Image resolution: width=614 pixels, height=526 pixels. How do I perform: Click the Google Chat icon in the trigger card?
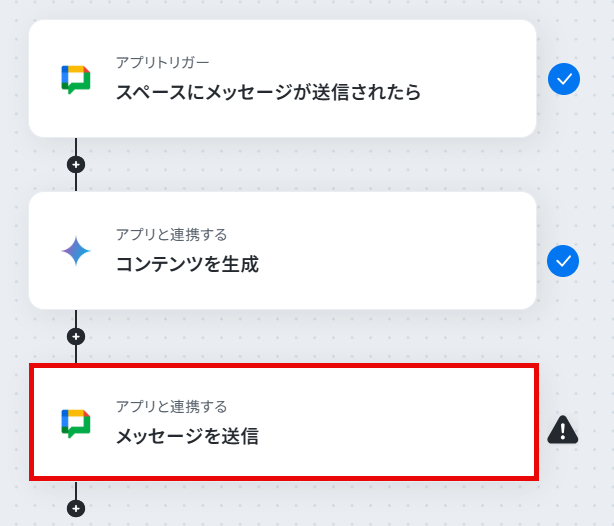[76, 80]
